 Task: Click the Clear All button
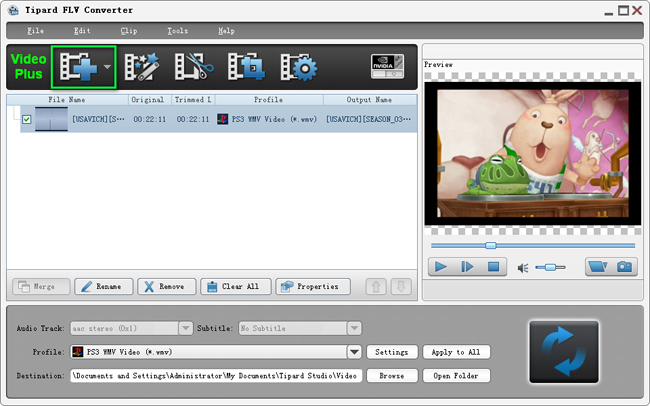[235, 287]
